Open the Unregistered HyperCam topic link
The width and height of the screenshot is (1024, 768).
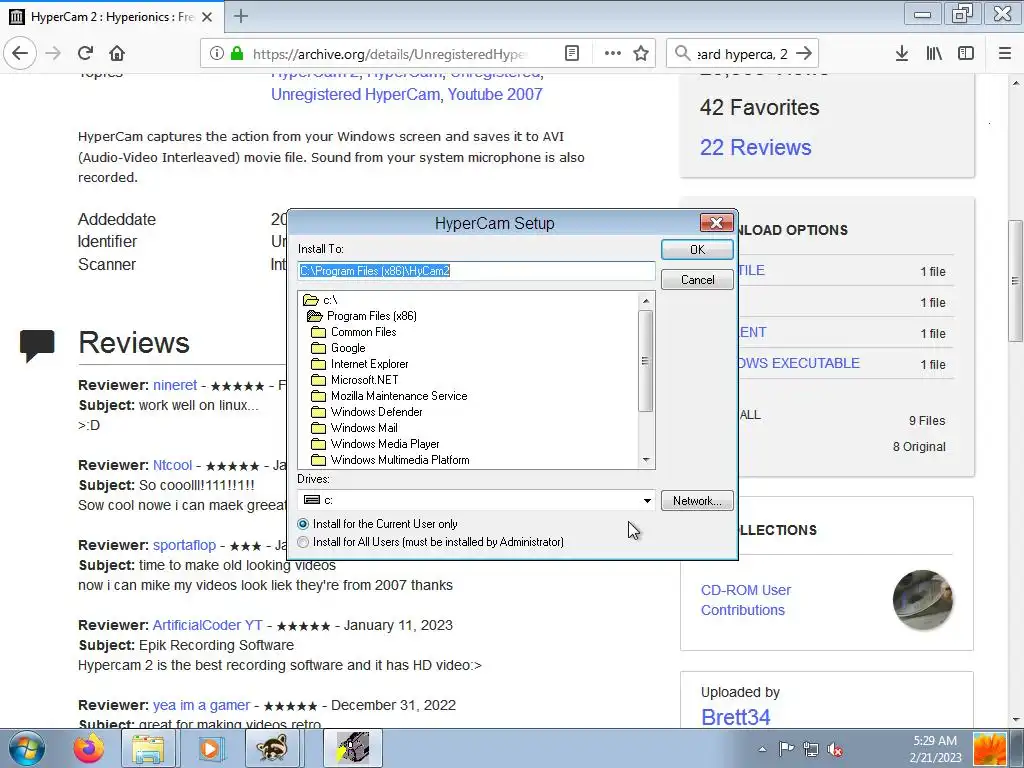355,94
